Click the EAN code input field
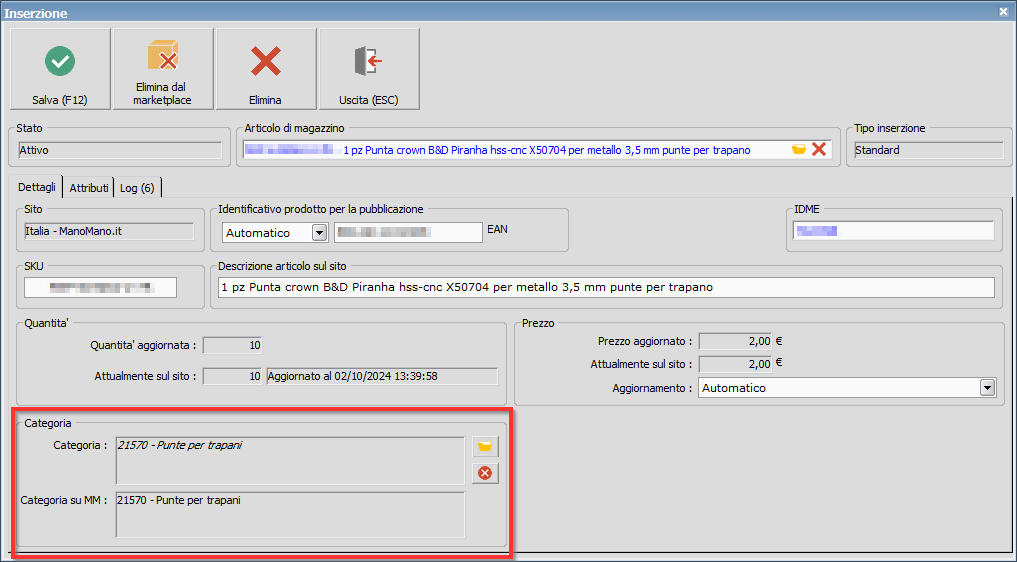Image resolution: width=1017 pixels, height=562 pixels. tap(408, 232)
